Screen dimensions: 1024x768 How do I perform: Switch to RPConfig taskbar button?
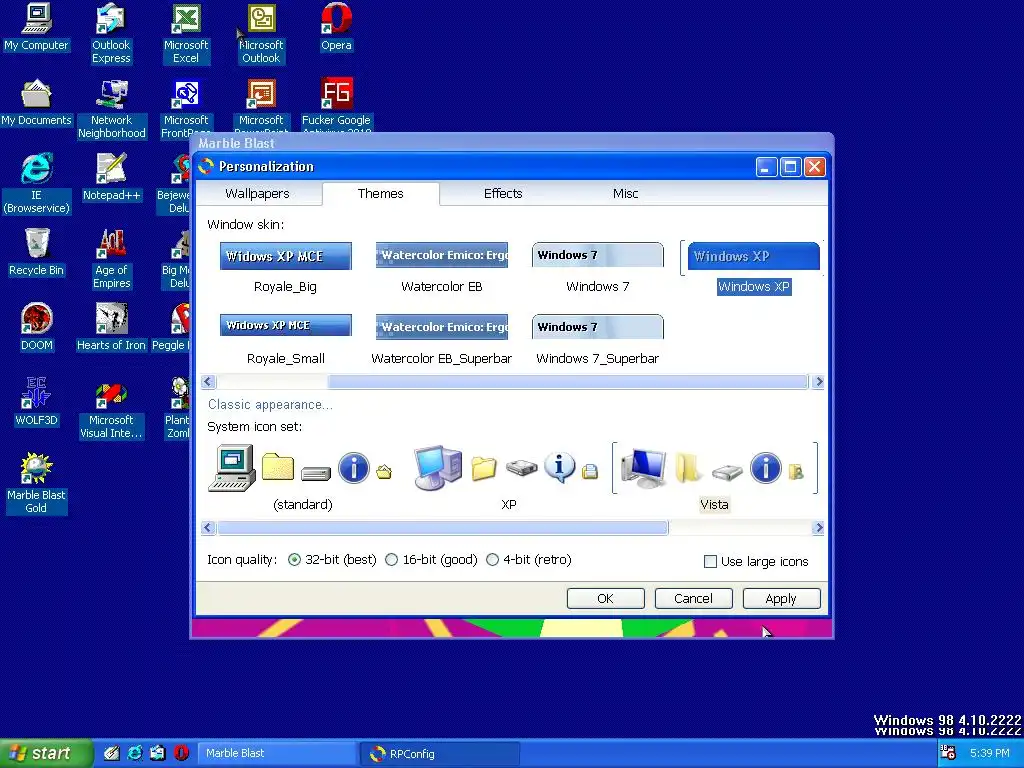[x=441, y=753]
